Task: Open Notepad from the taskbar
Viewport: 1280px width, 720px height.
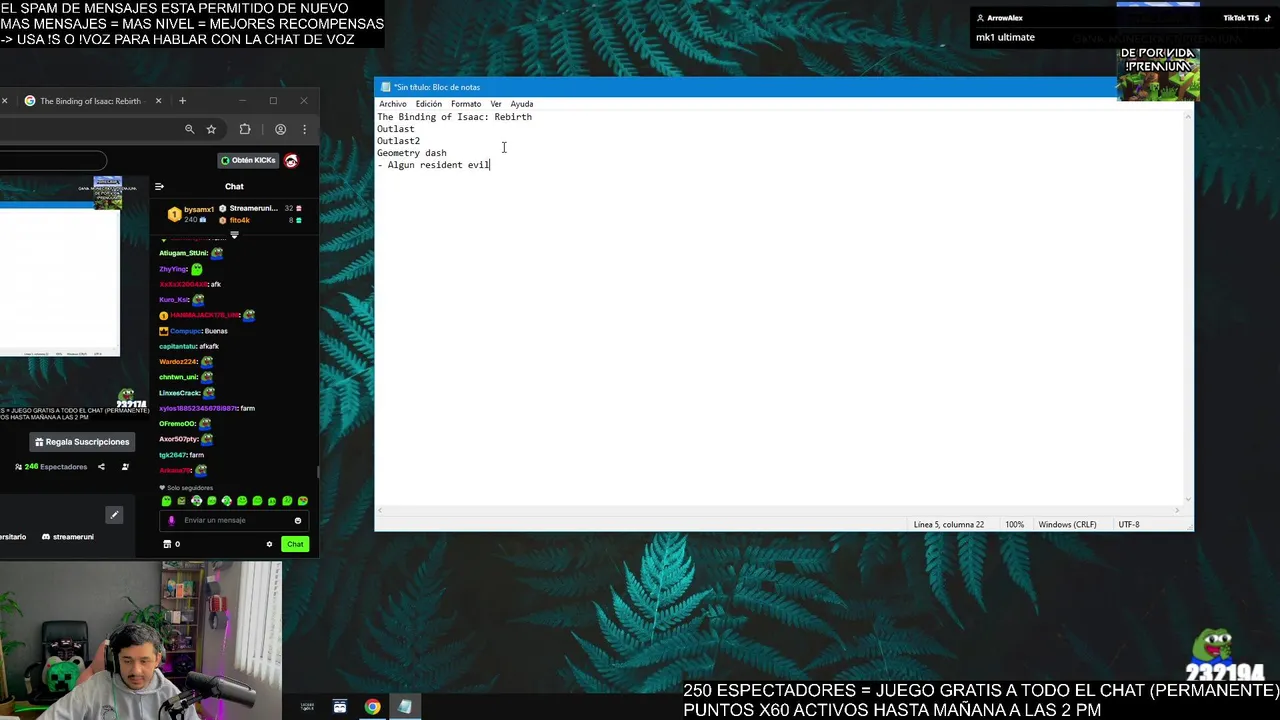Action: coord(404,707)
